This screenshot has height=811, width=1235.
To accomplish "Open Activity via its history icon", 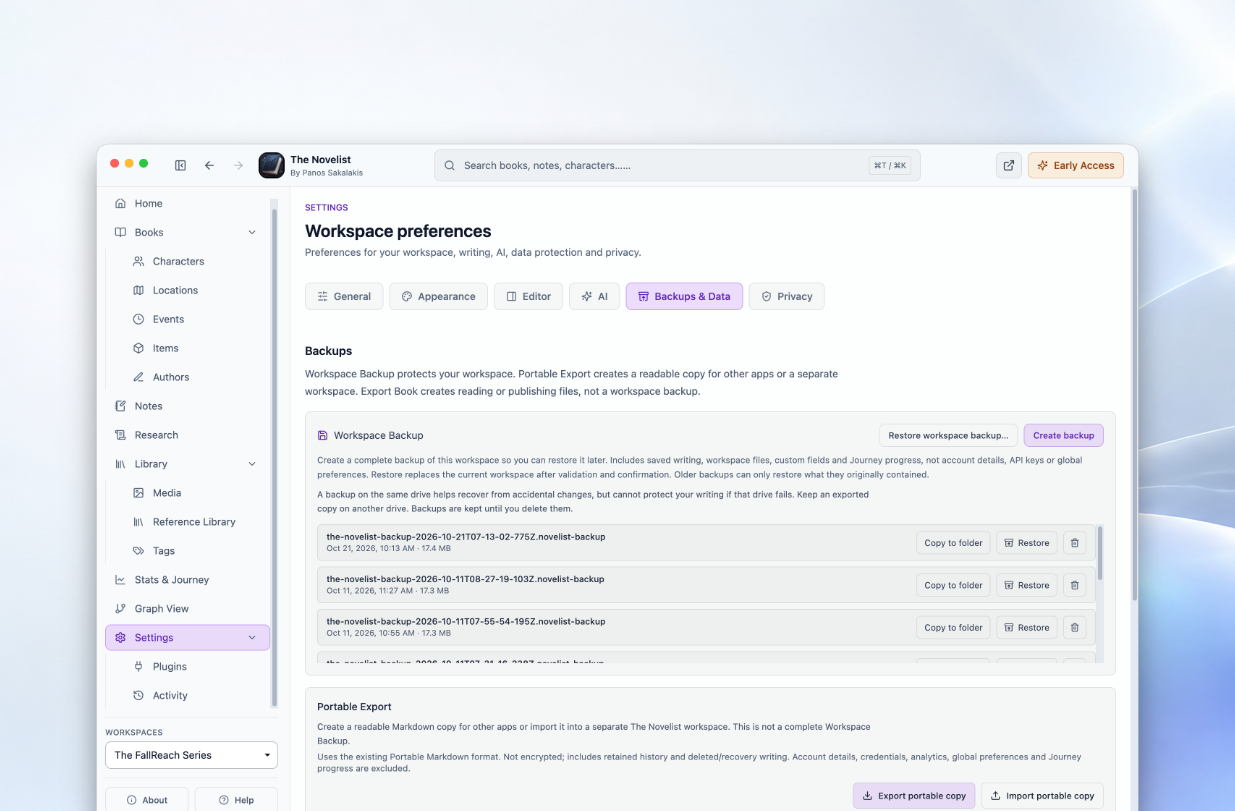I will click(x=138, y=695).
